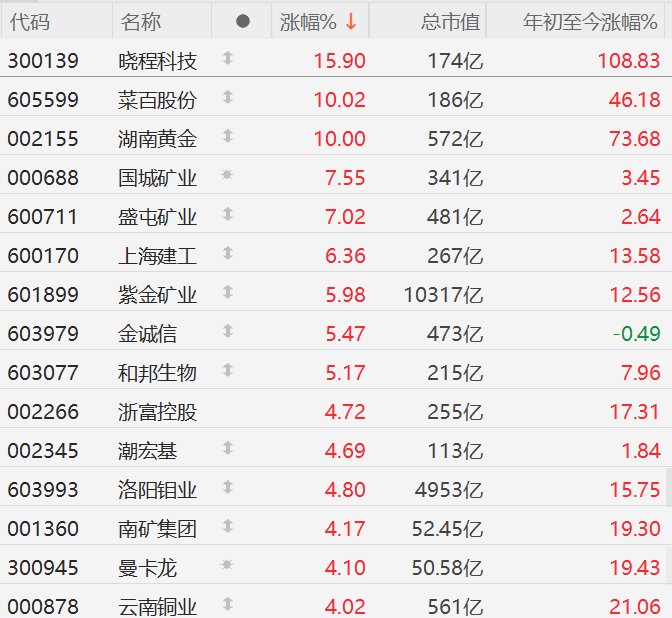Click the marker icon next to 紫金矿业

pyautogui.click(x=228, y=292)
